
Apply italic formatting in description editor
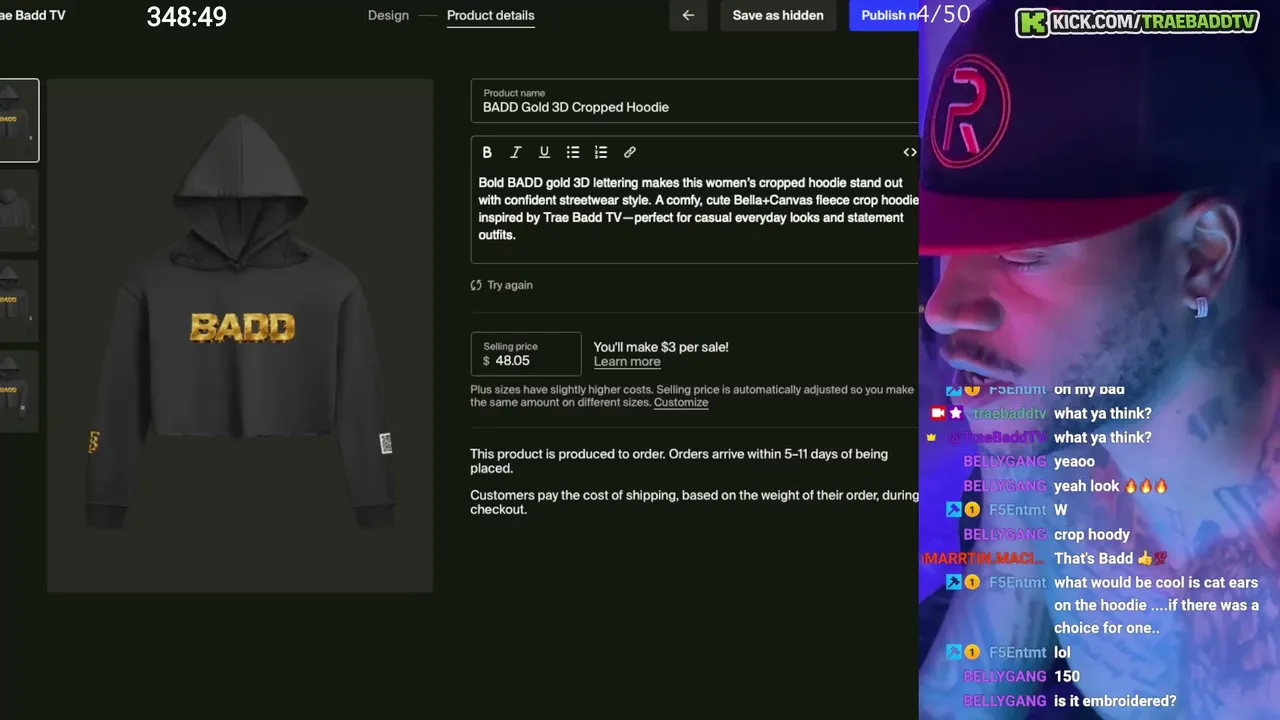pos(516,152)
